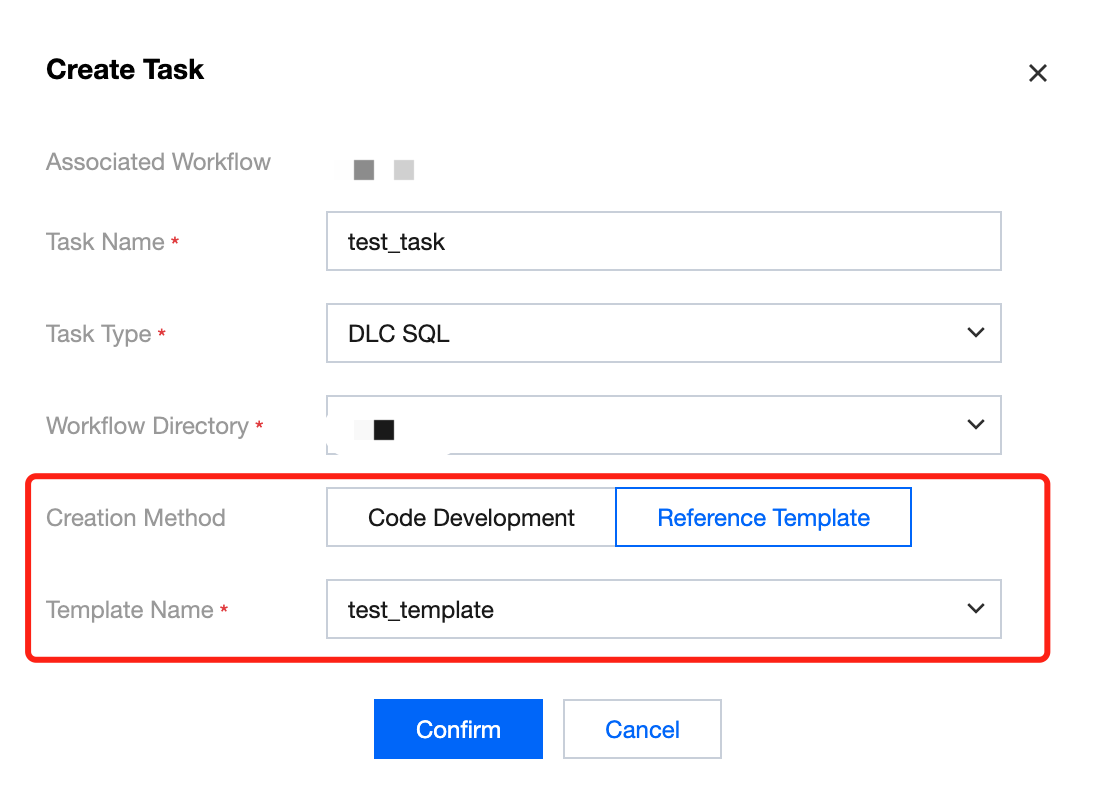
Task: Close the Create Task dialog
Action: 1038,73
